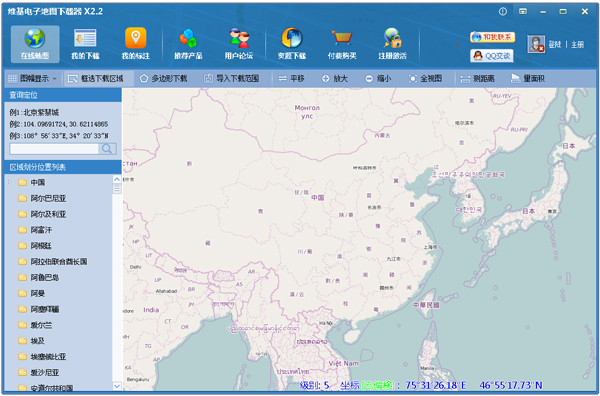Click region list scrollbar down arrow
Viewport: 600px width, 396px height.
[x=117, y=386]
